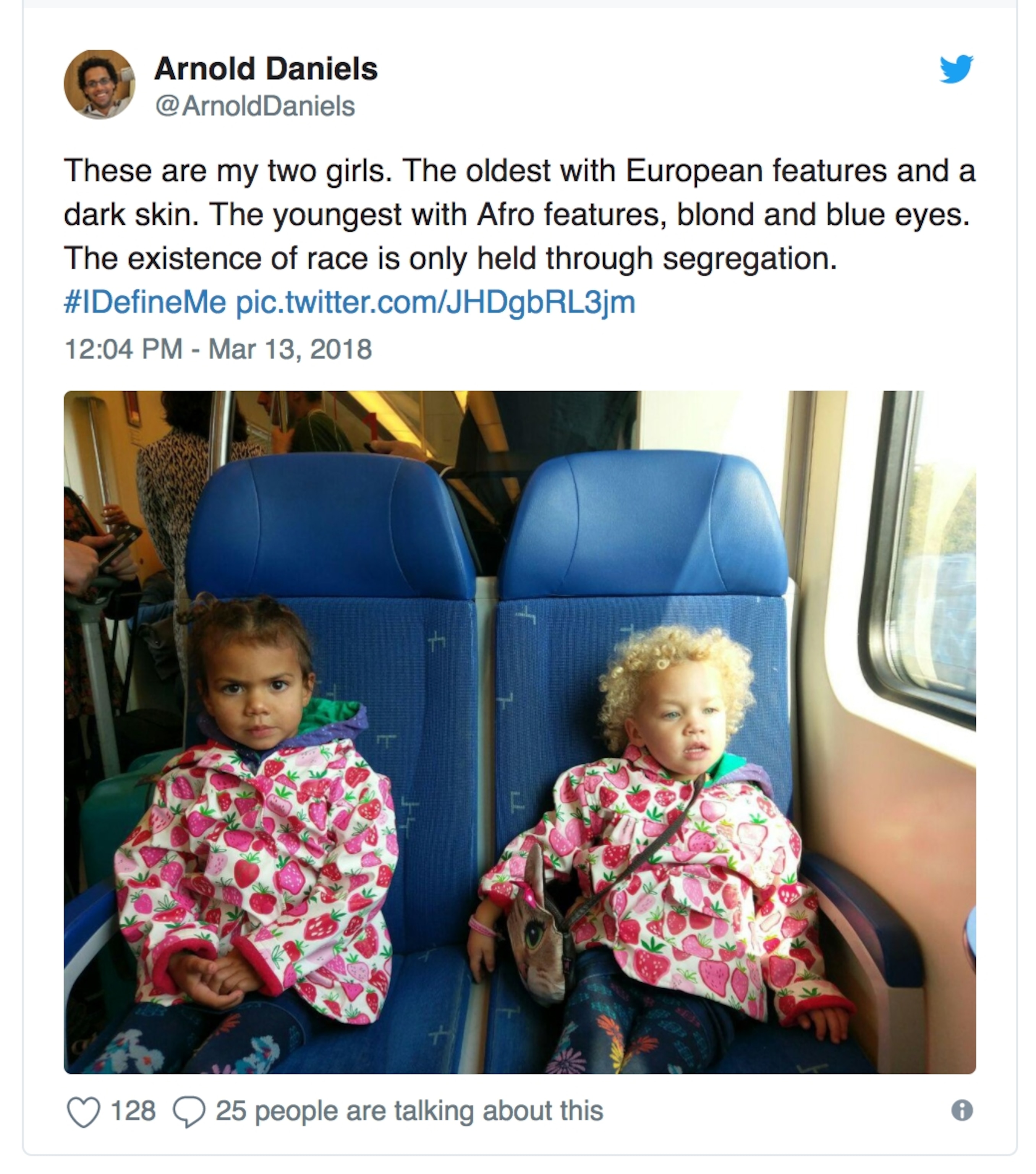This screenshot has height=1174, width=1036.
Task: Click the 128 likes count
Action: [133, 1111]
